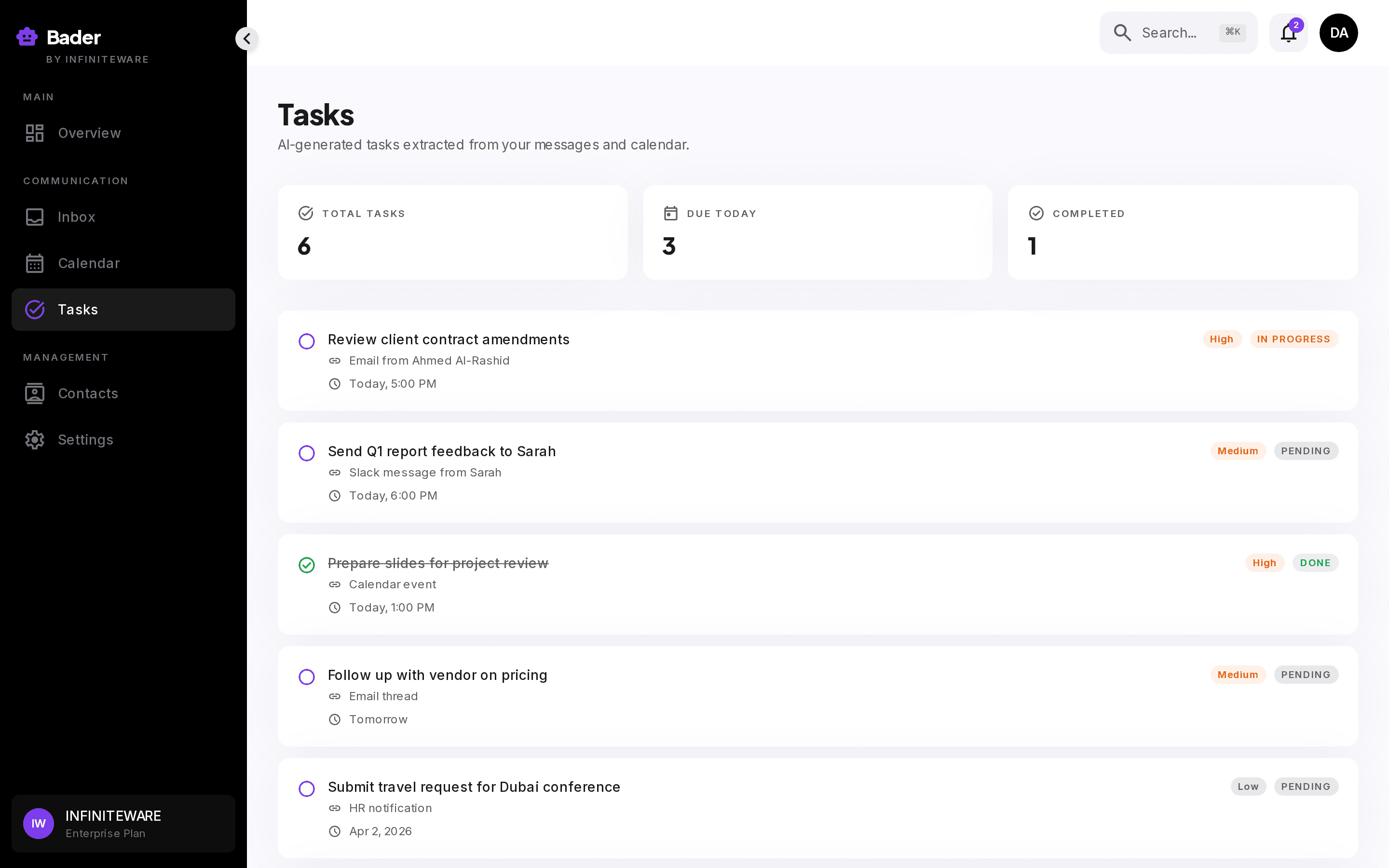Click the link icon beside Email thread

[335, 697]
